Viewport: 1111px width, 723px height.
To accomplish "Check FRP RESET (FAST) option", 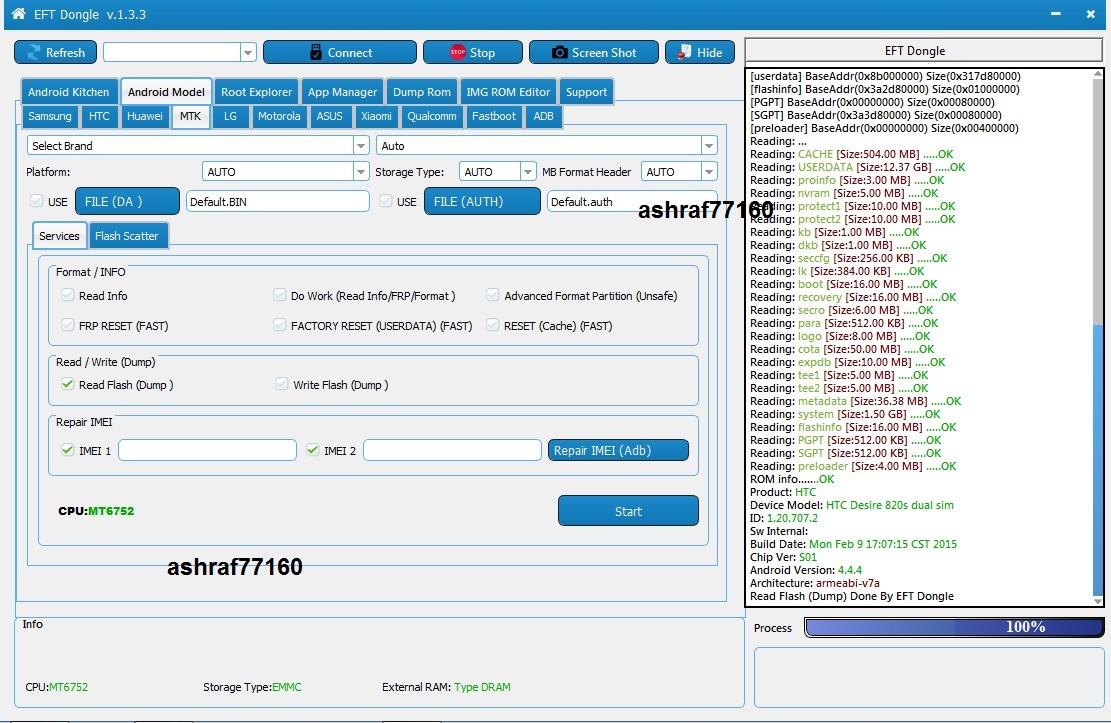I will (x=67, y=325).
